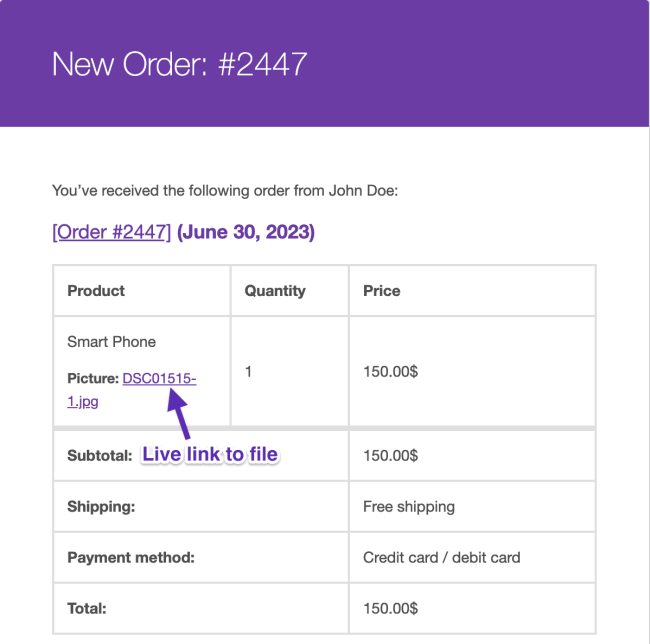Click the "Total:" row label
This screenshot has height=644, width=650.
pyautogui.click(x=87, y=607)
